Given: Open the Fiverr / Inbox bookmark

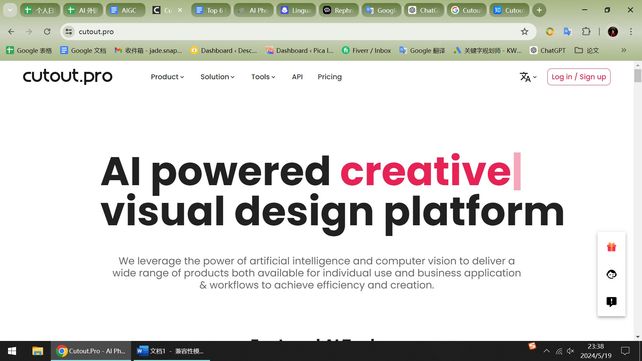Looking at the screenshot, I should pyautogui.click(x=366, y=50).
